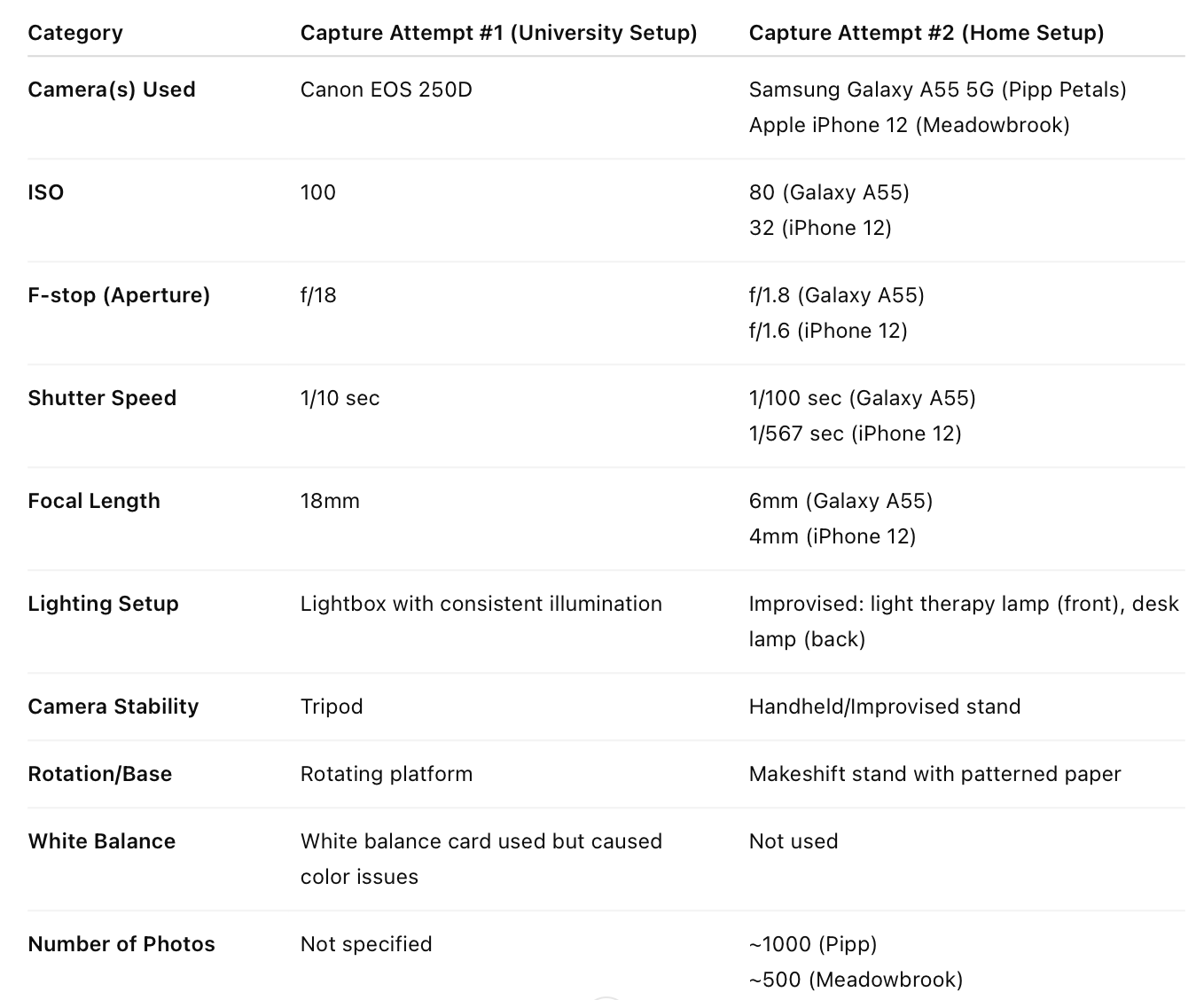The height and width of the screenshot is (1000, 1204).
Task: Click the "Camera Stability" row label
Action: pyautogui.click(x=113, y=707)
